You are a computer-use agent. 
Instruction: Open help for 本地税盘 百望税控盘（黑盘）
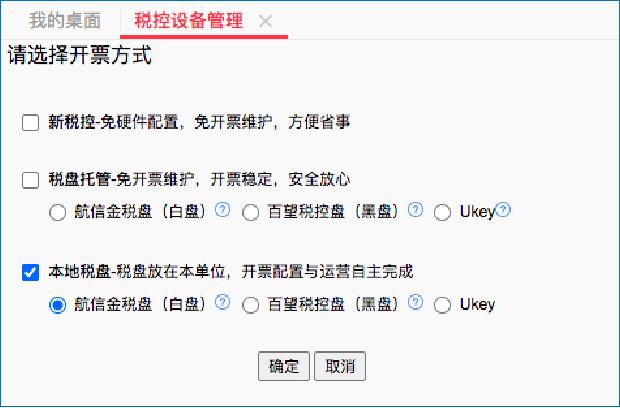click(x=416, y=303)
